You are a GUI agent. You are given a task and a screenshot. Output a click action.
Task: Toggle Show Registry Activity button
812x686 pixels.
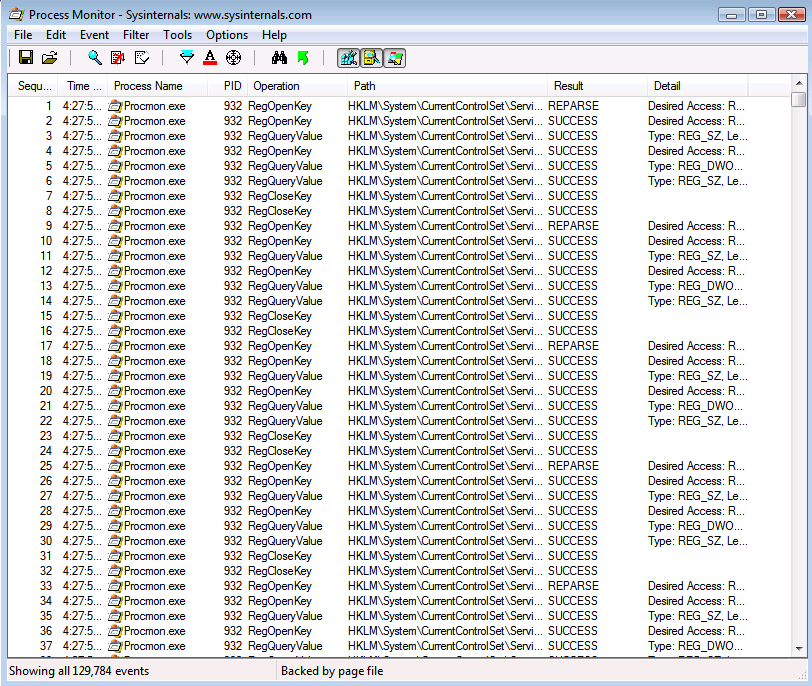click(x=349, y=58)
